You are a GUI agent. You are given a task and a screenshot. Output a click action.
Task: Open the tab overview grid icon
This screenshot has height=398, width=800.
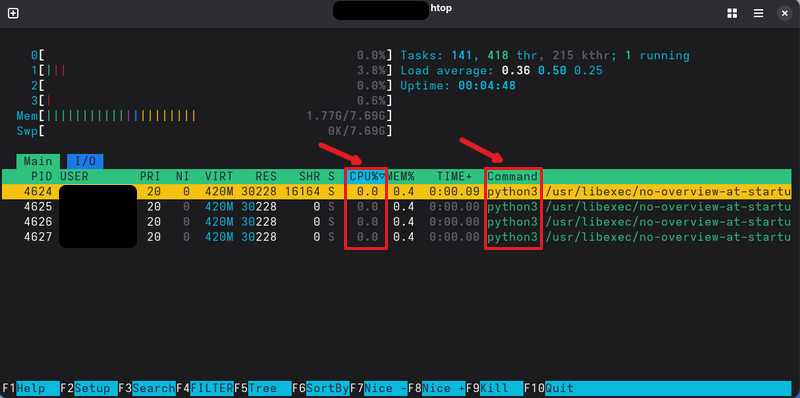pyautogui.click(x=732, y=13)
